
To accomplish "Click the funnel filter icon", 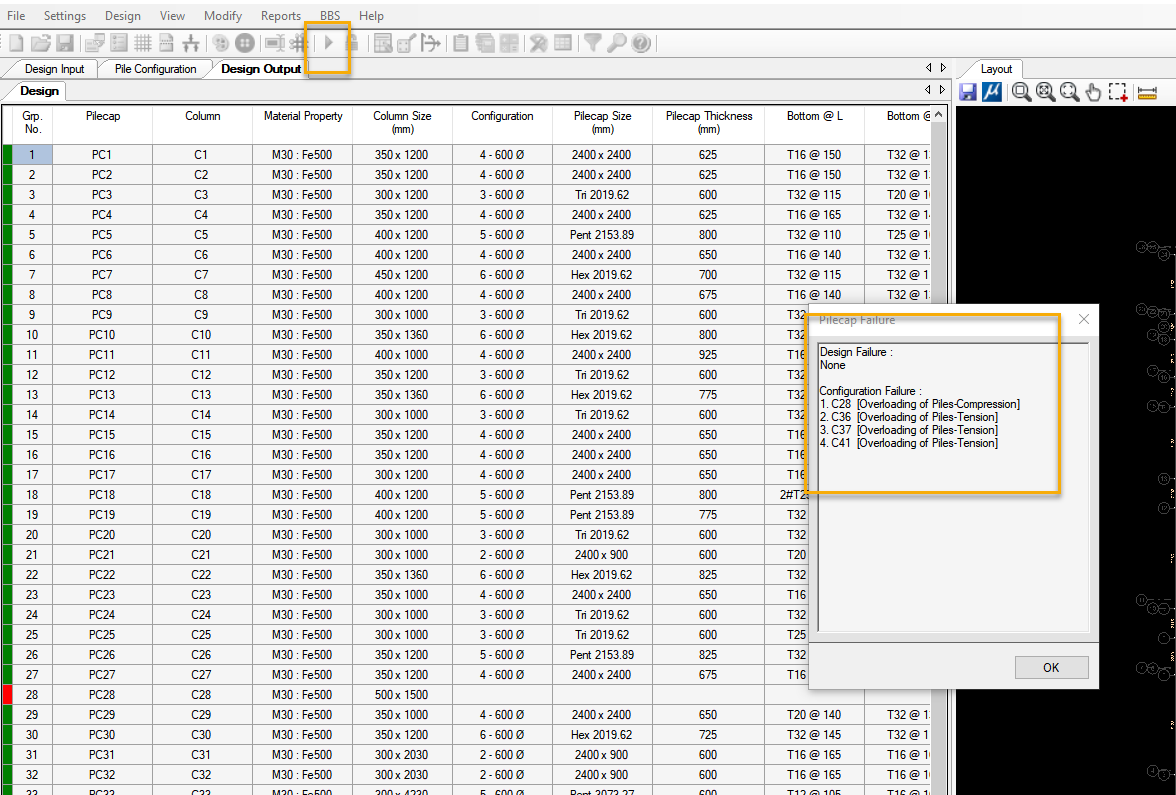I will (x=592, y=43).
